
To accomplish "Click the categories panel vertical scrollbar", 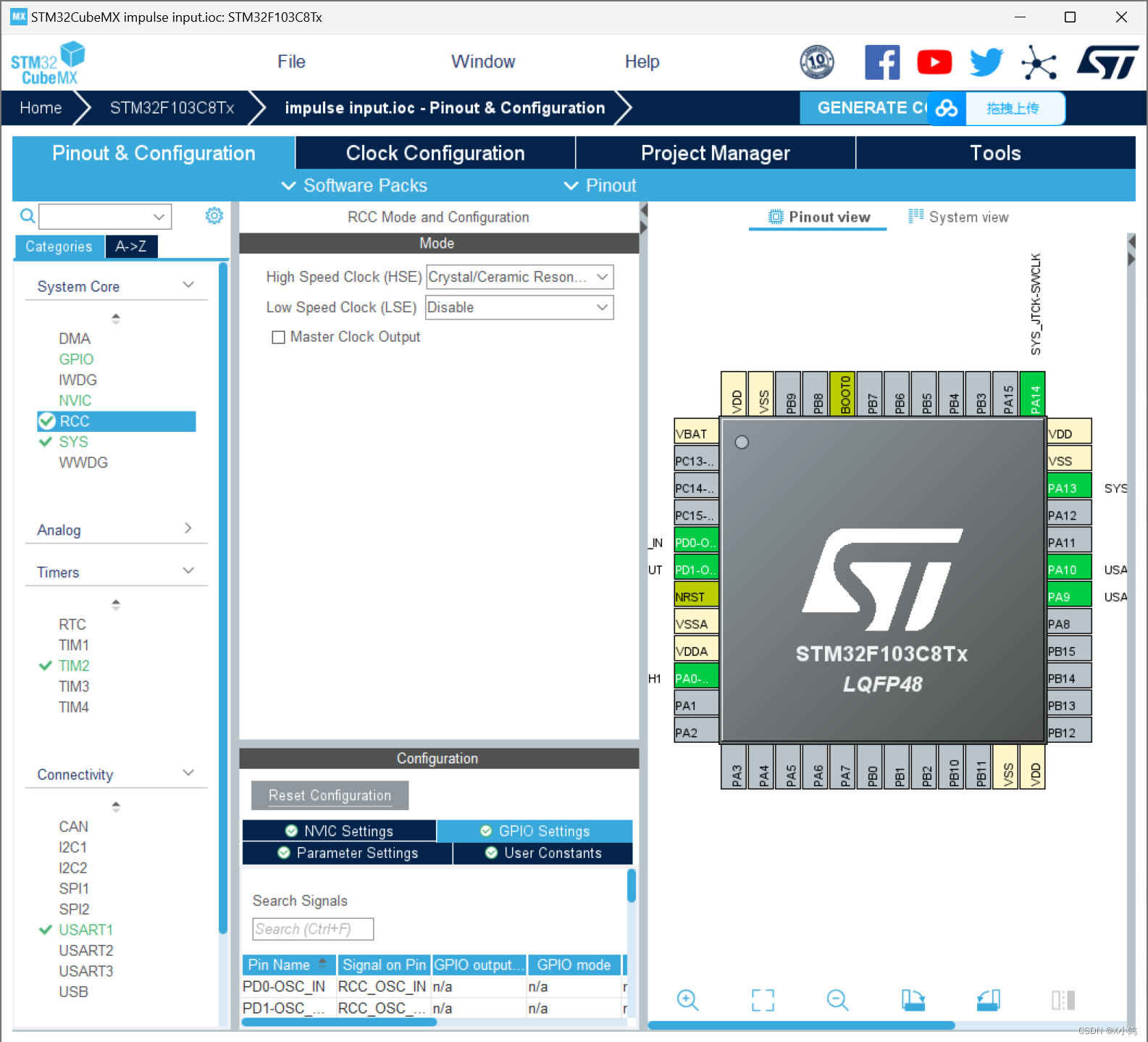I will point(223,599).
